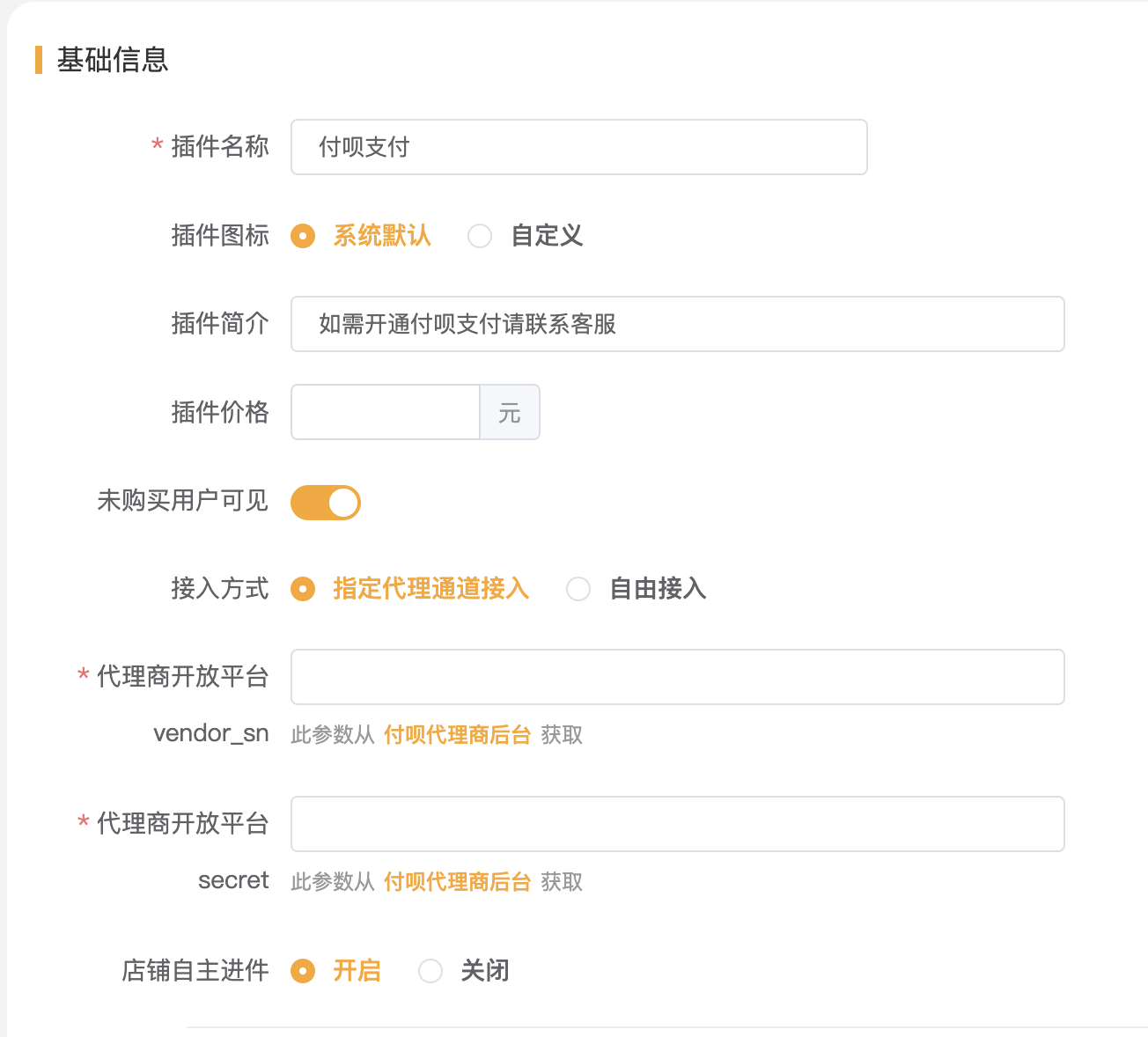Focus the 插件简介 description text field

coord(677,324)
